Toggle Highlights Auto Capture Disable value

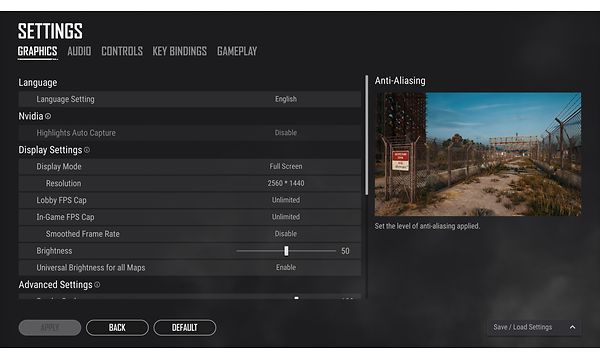pos(286,133)
